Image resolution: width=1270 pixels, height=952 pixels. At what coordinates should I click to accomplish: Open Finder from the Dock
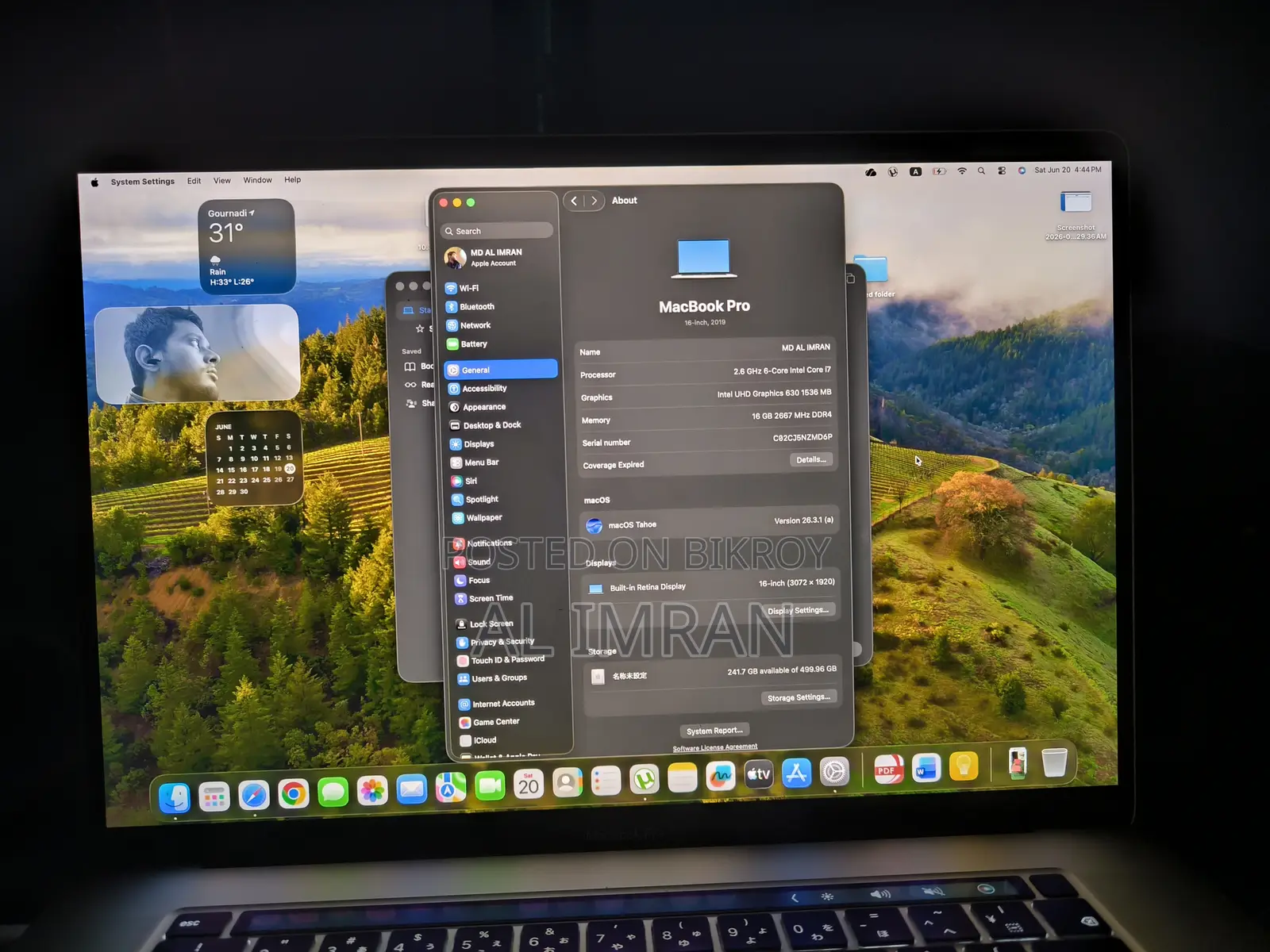coord(175,797)
